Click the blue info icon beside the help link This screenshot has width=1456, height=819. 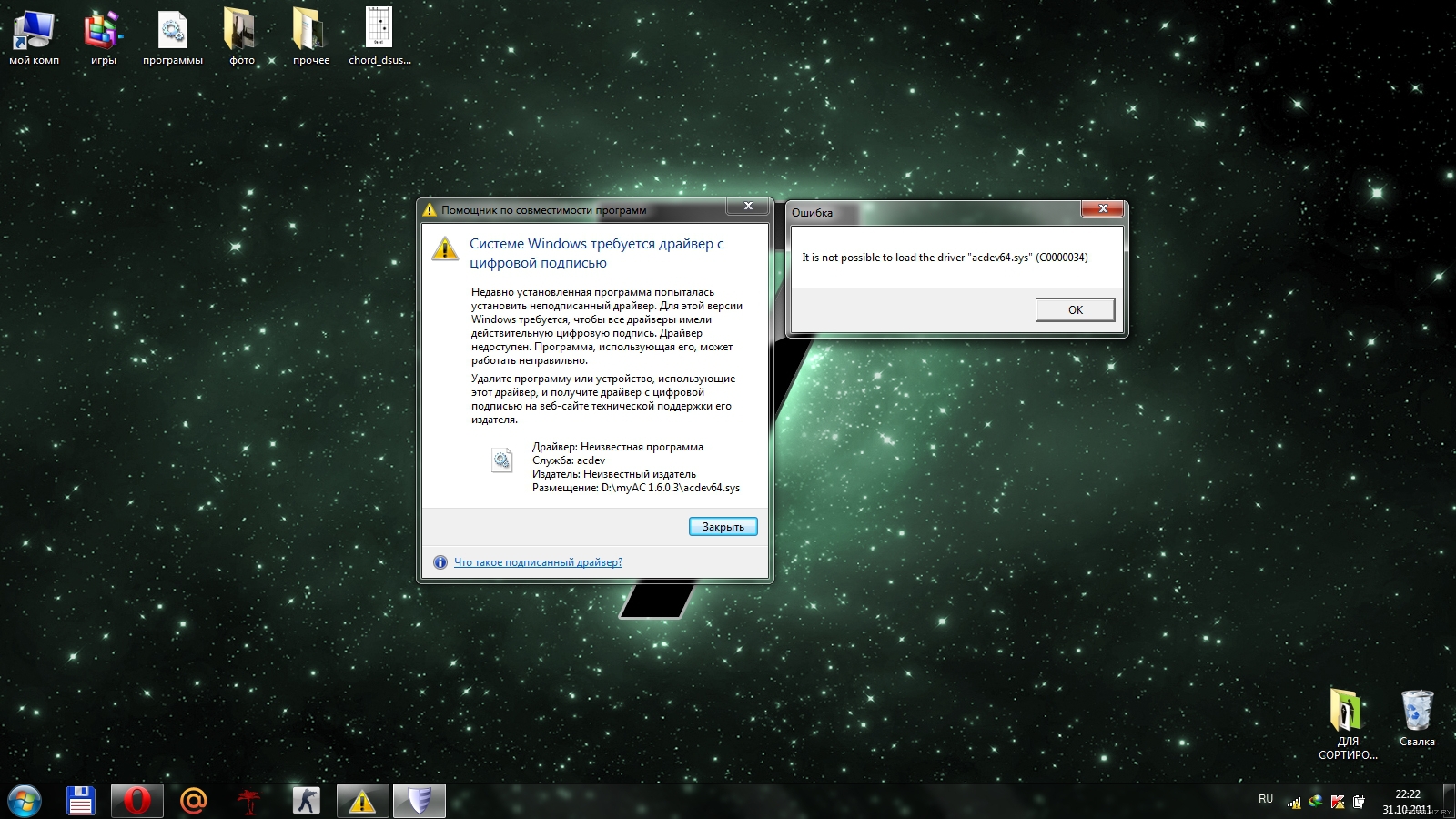point(440,562)
